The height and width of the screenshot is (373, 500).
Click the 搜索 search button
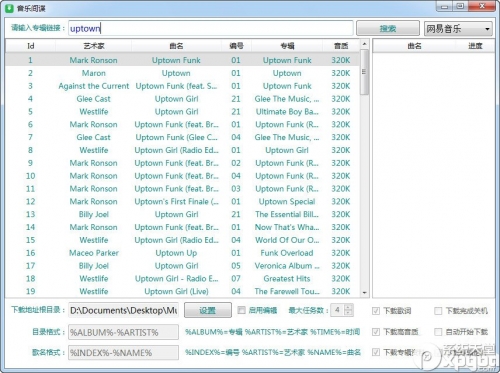click(x=388, y=28)
